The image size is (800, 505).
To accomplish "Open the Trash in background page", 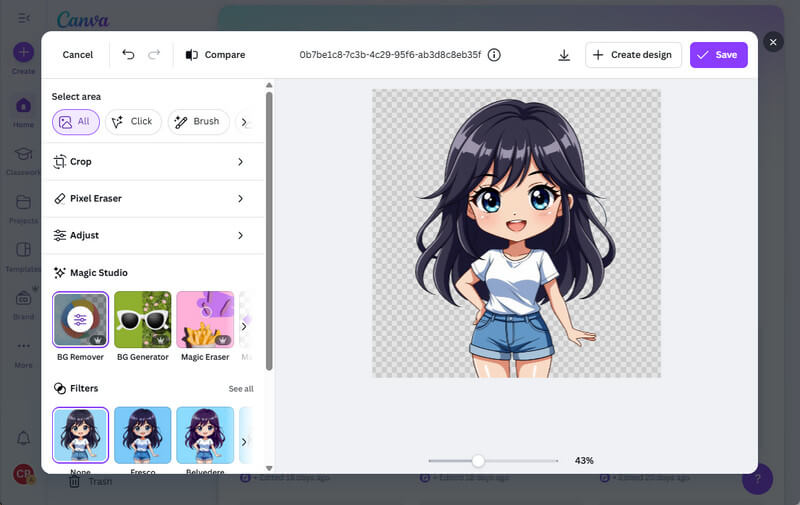I will tap(91, 482).
